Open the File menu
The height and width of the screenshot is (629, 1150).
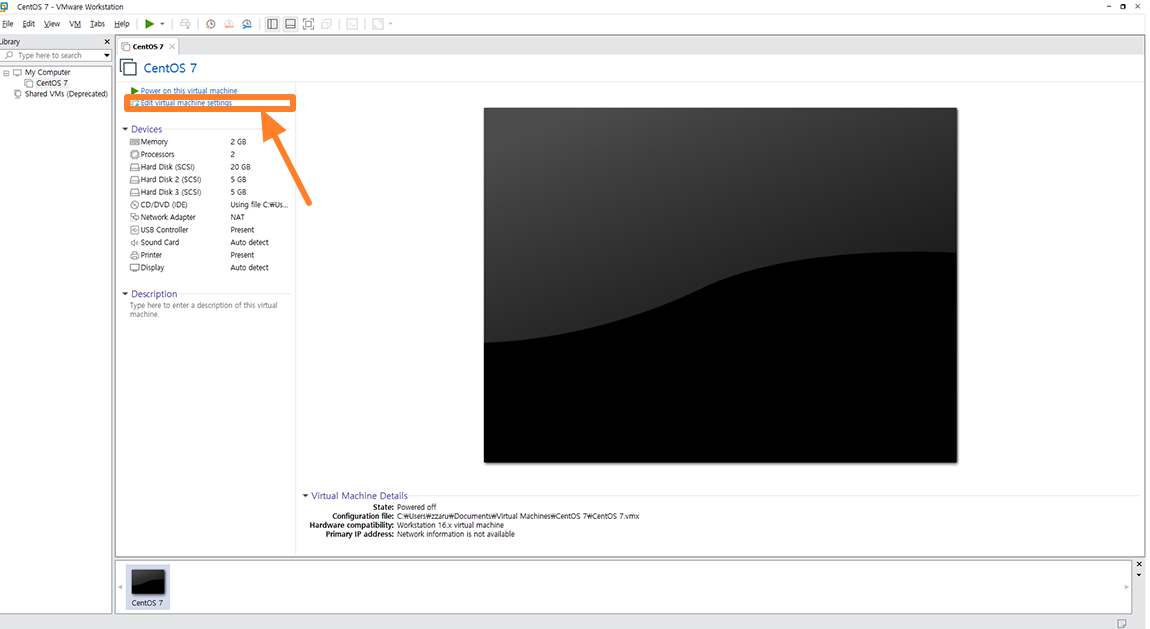(x=8, y=24)
